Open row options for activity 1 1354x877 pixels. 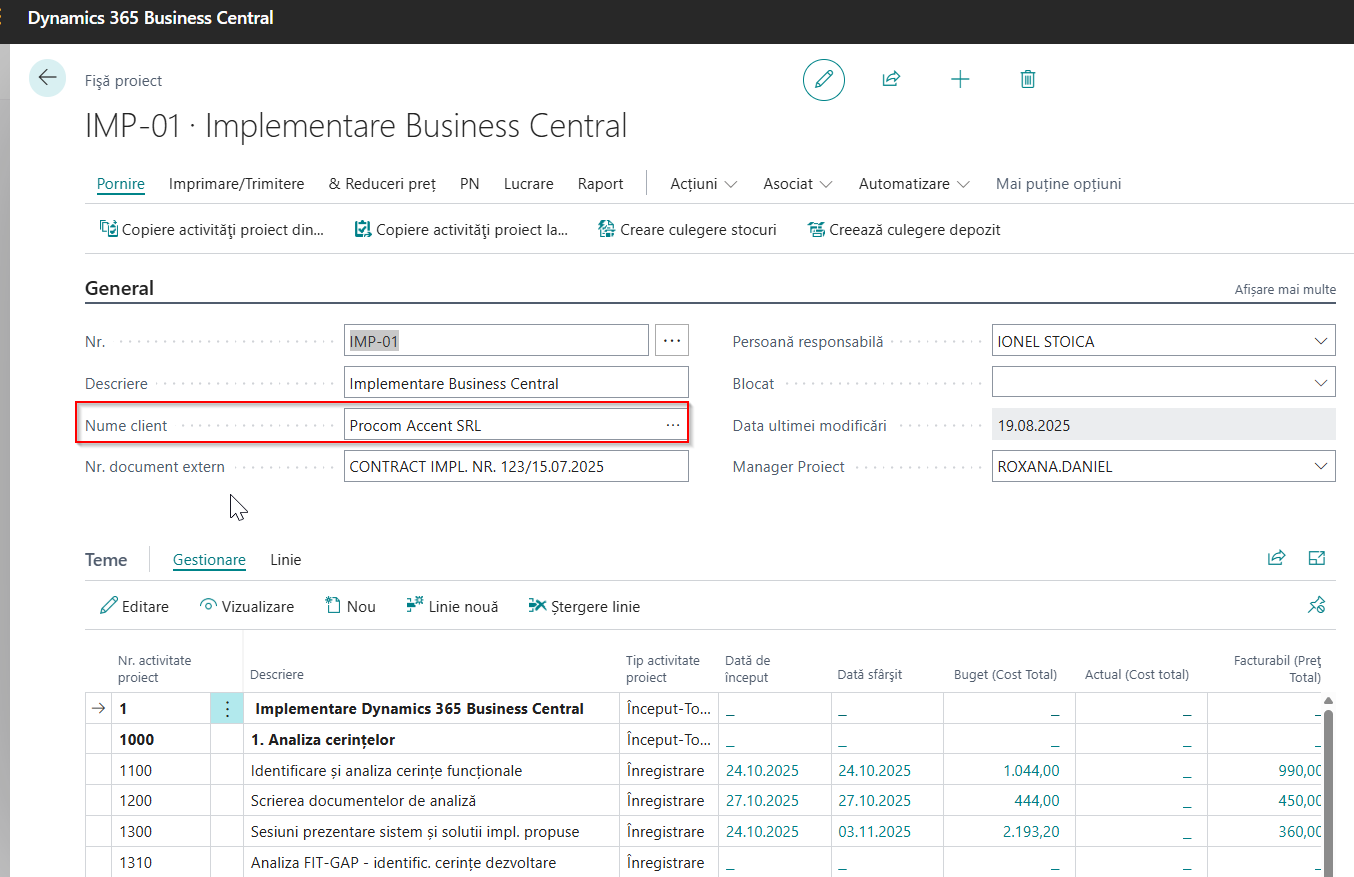coord(227,709)
